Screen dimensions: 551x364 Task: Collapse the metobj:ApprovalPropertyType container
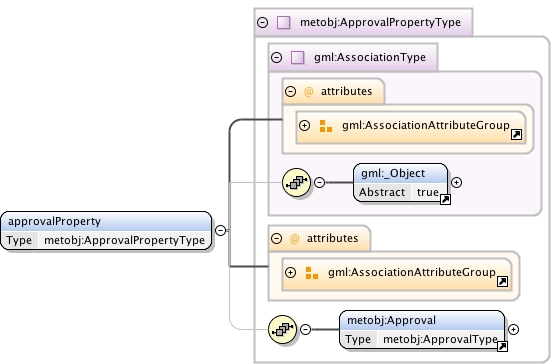tap(262, 22)
